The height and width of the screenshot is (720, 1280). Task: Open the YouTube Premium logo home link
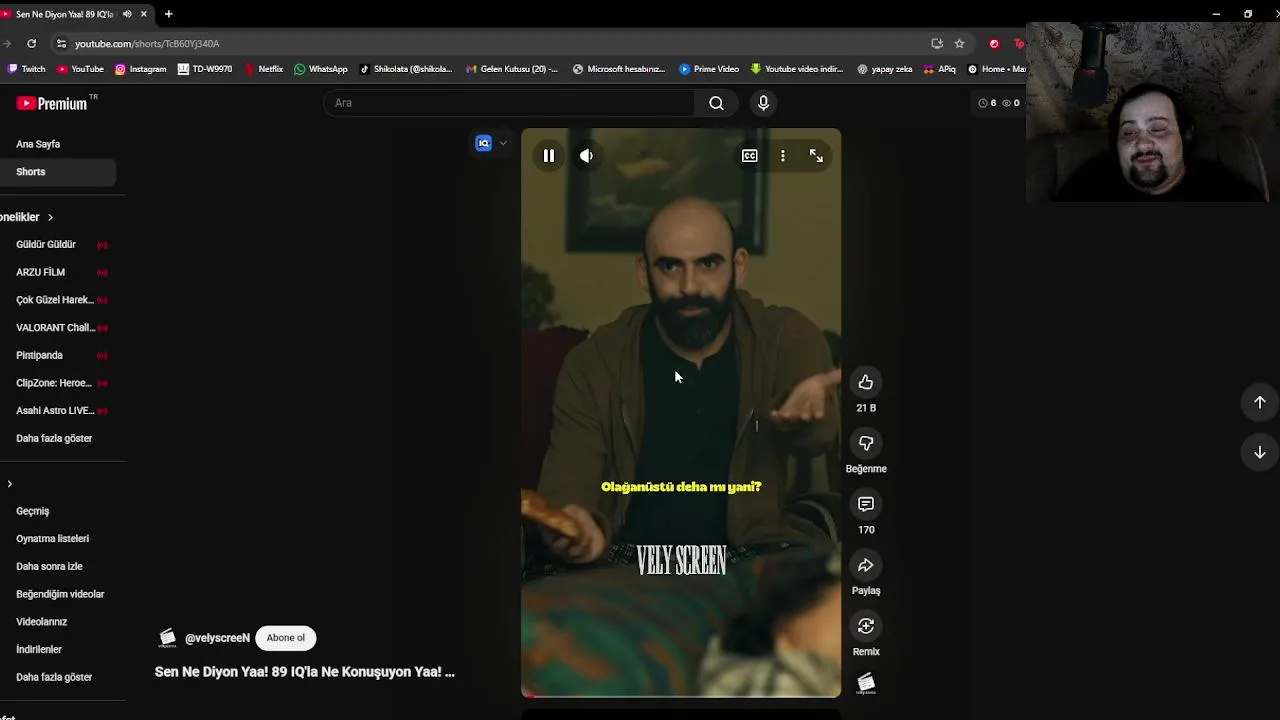pyautogui.click(x=52, y=103)
